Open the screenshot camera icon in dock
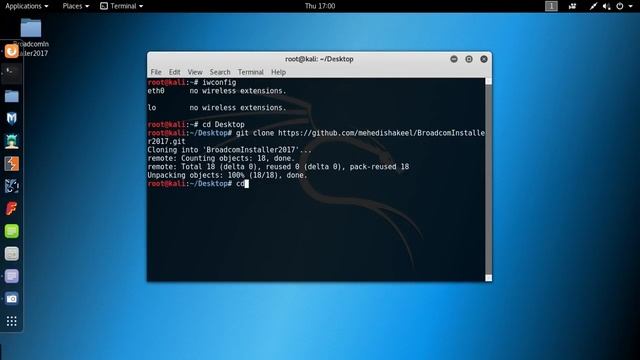 (x=11, y=299)
